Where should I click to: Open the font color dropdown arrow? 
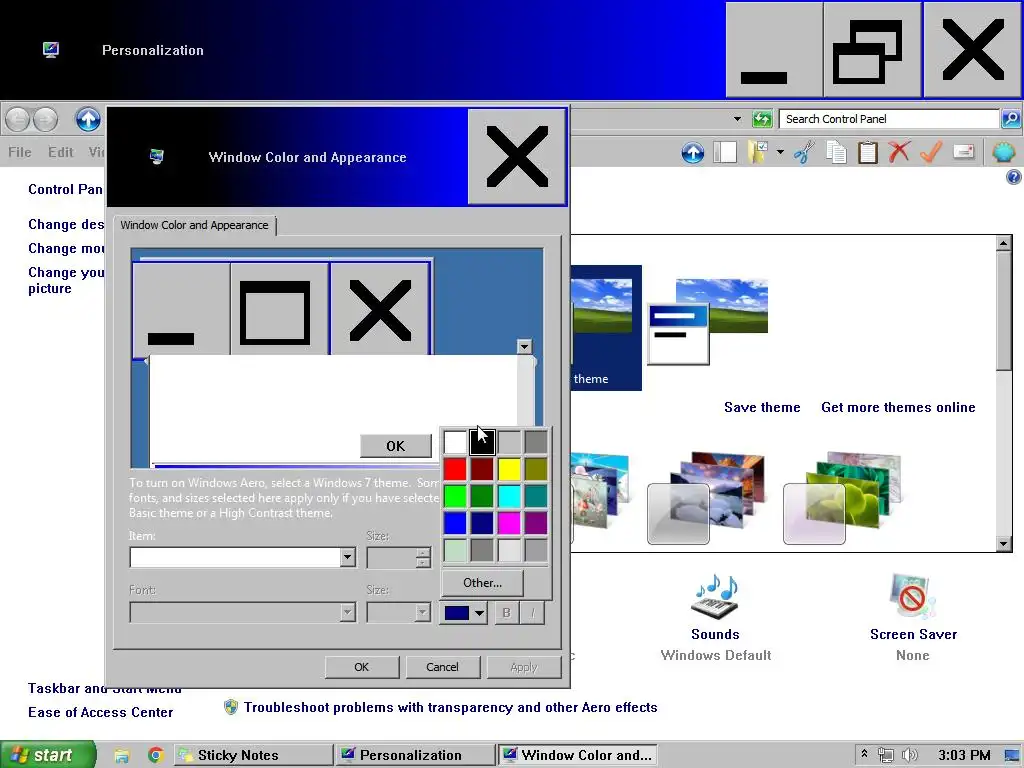coord(479,613)
